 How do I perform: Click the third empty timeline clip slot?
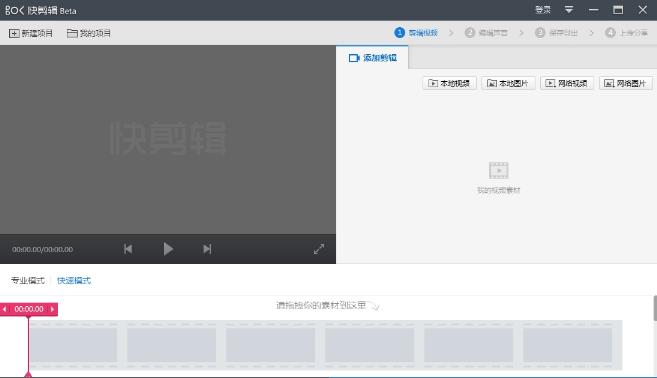[x=270, y=345]
